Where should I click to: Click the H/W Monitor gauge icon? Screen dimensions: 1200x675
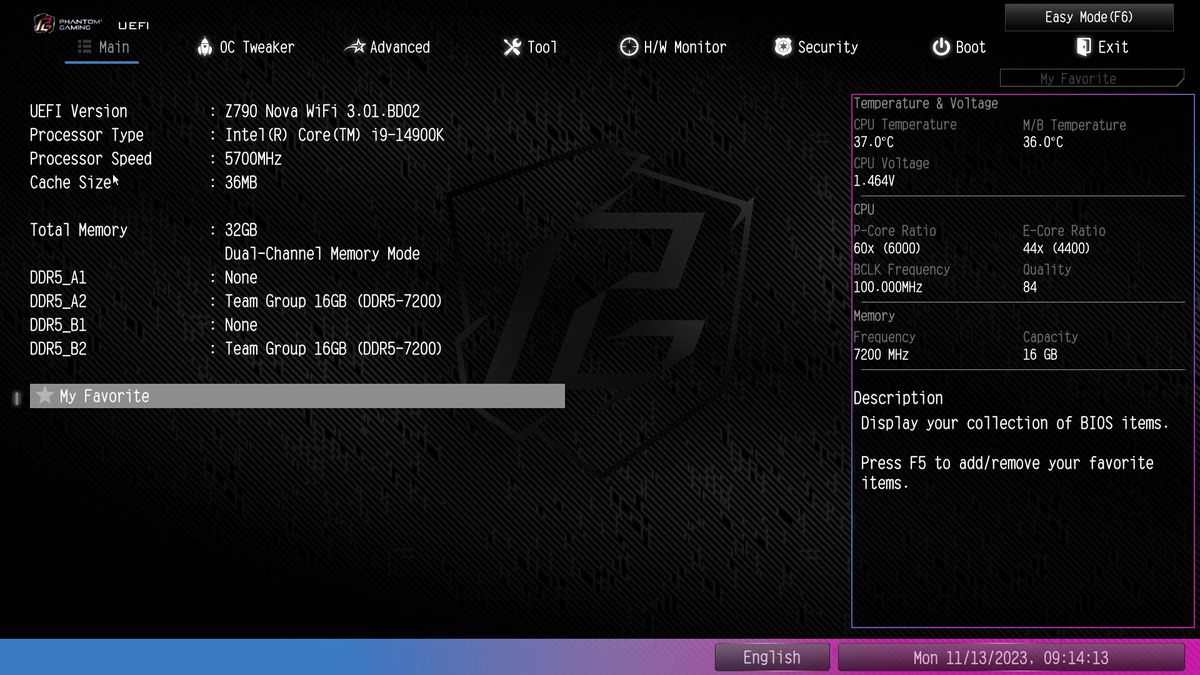click(629, 47)
